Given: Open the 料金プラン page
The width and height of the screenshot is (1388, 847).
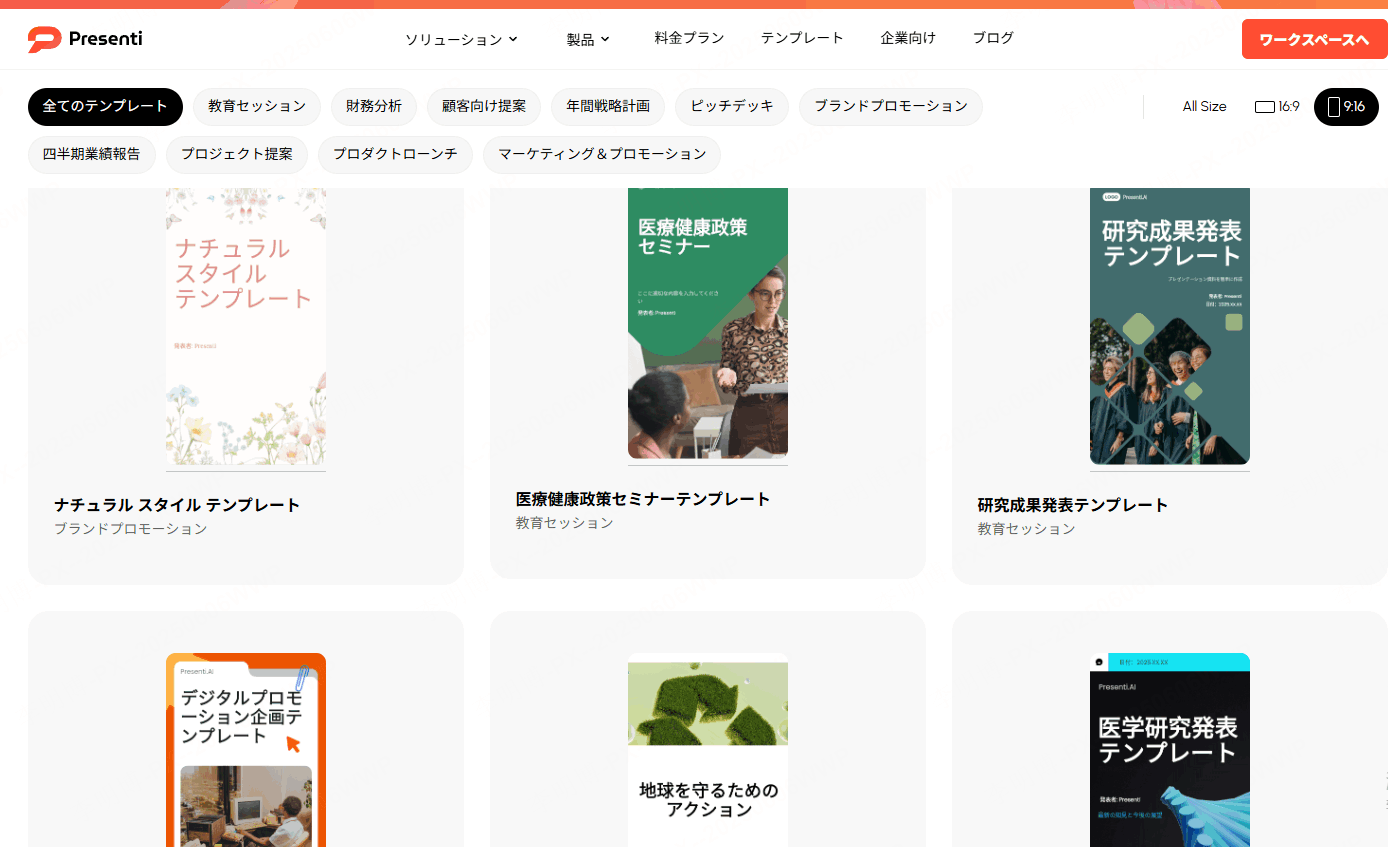Looking at the screenshot, I should coord(689,38).
